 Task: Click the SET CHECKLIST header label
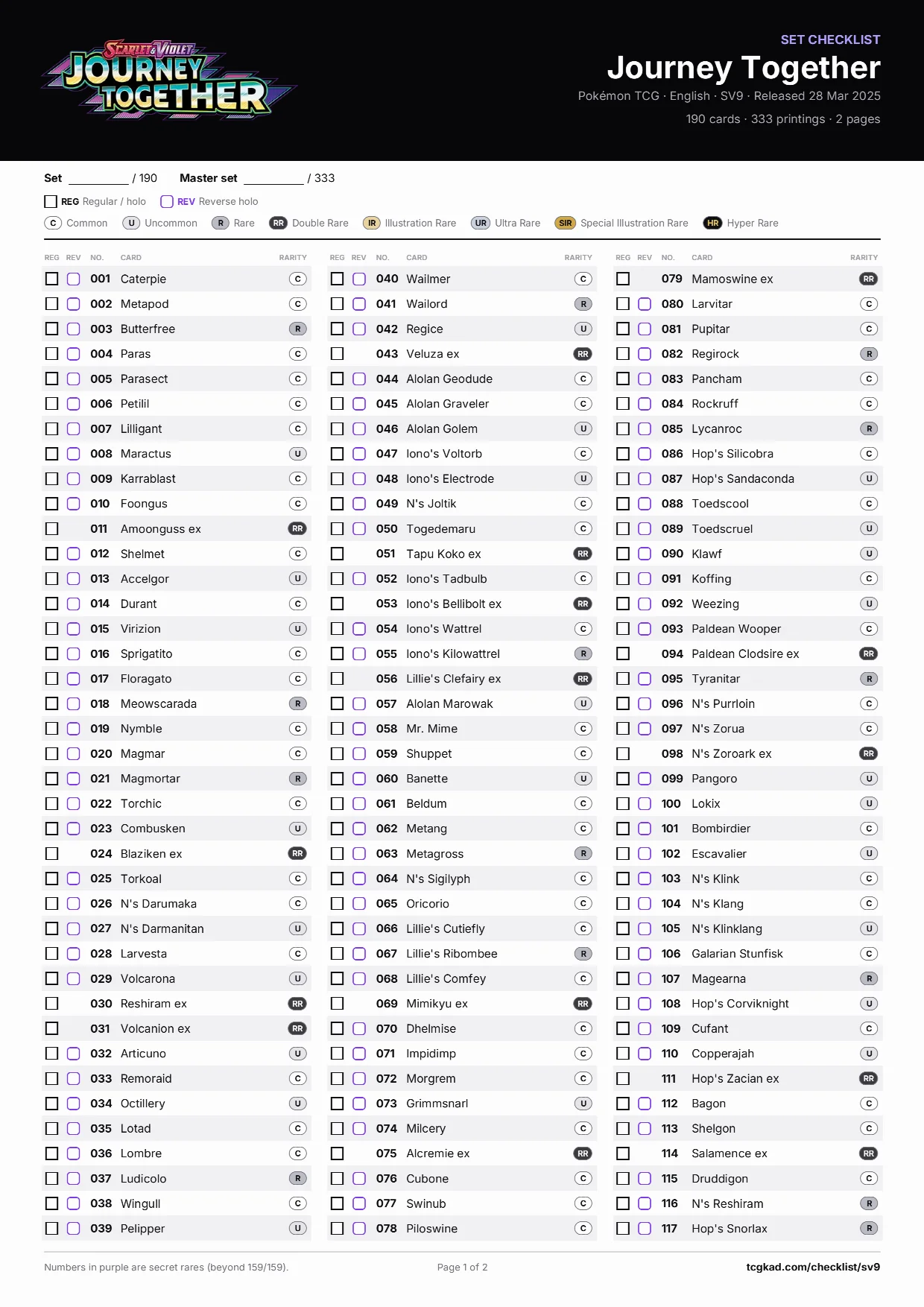[x=830, y=39]
